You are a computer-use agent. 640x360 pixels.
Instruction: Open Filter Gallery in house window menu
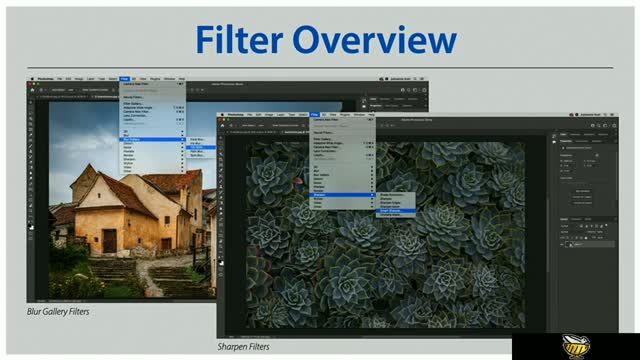(153, 104)
